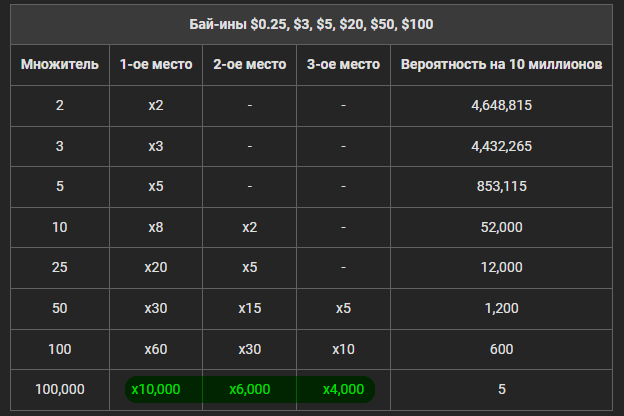
Task: Select the "3-ое место" column header
Action: coord(343,65)
